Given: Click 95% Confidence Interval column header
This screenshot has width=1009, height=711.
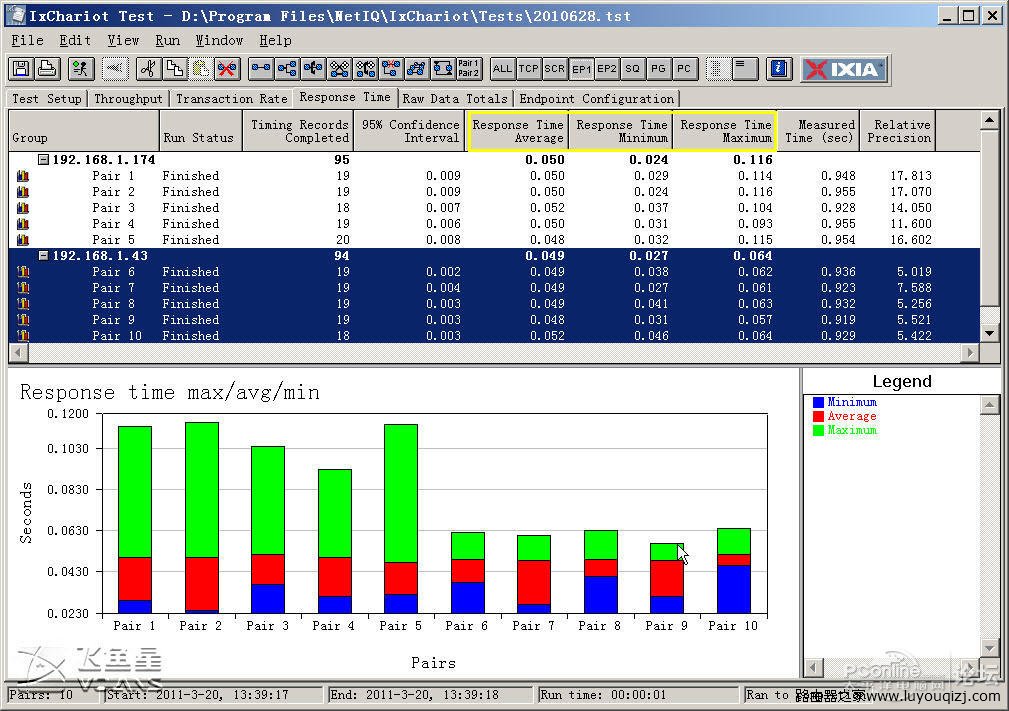Looking at the screenshot, I should pyautogui.click(x=409, y=131).
